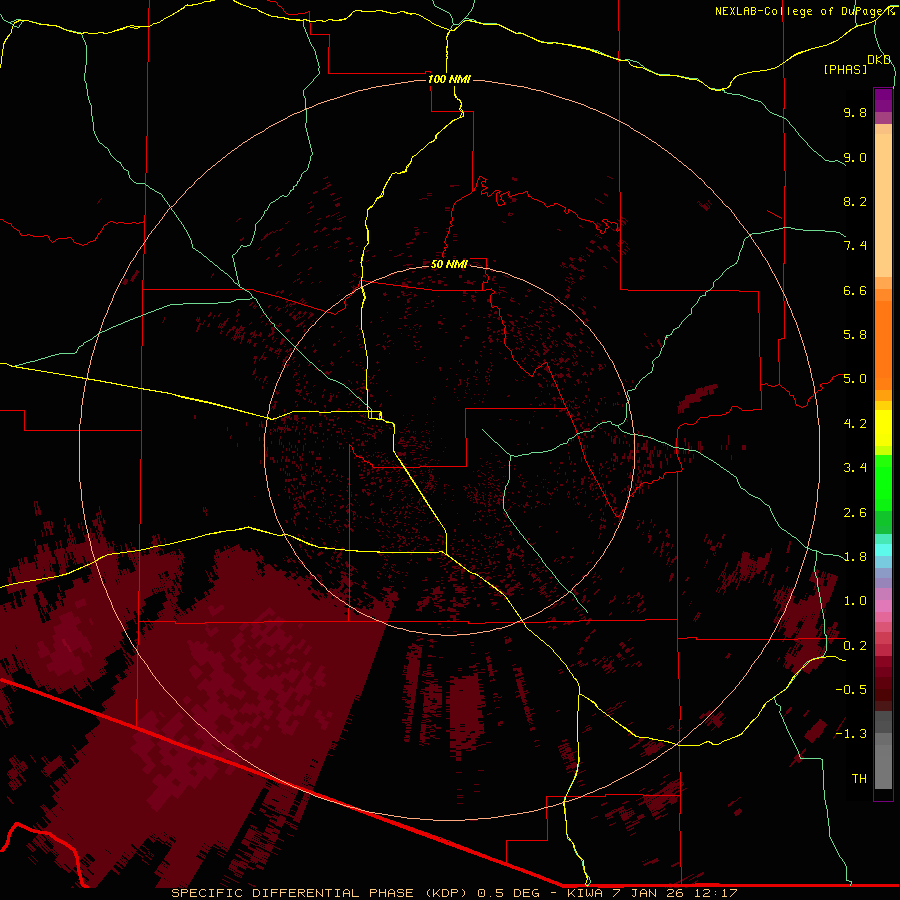Click the 9.0 value on the color scale

pyautogui.click(x=855, y=157)
